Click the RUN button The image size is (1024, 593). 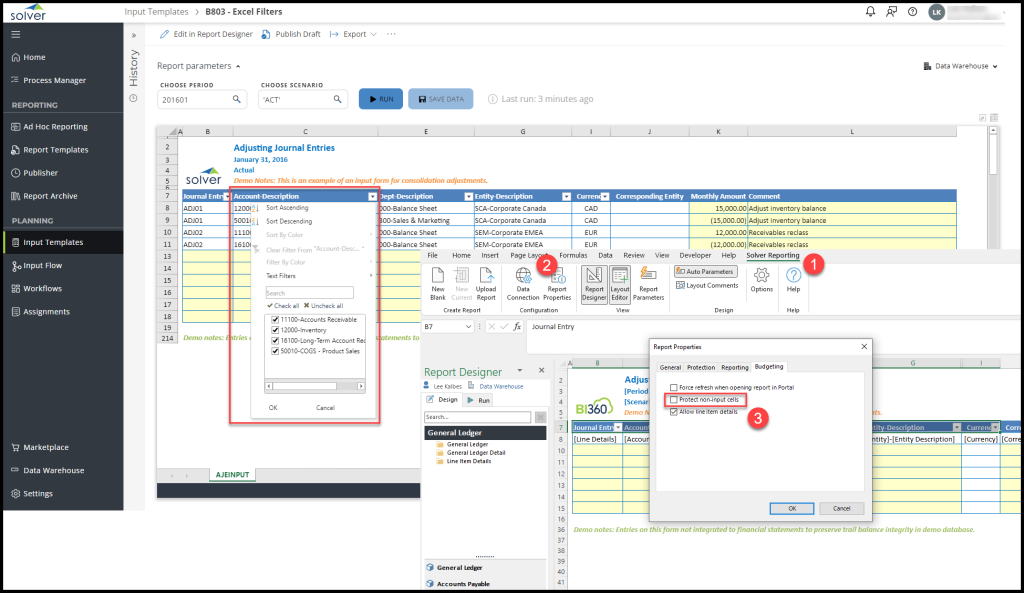coord(381,99)
